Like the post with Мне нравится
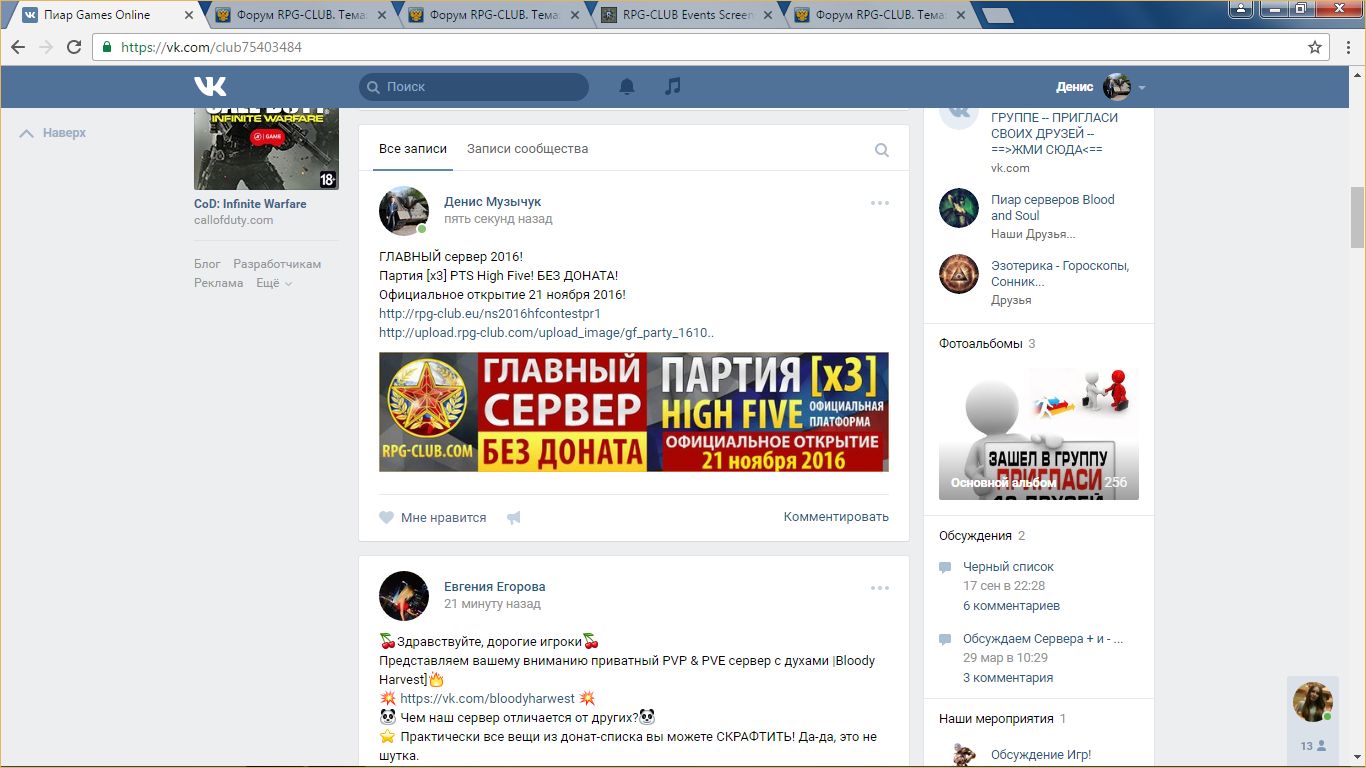Screen dimensions: 1366x768 (433, 518)
